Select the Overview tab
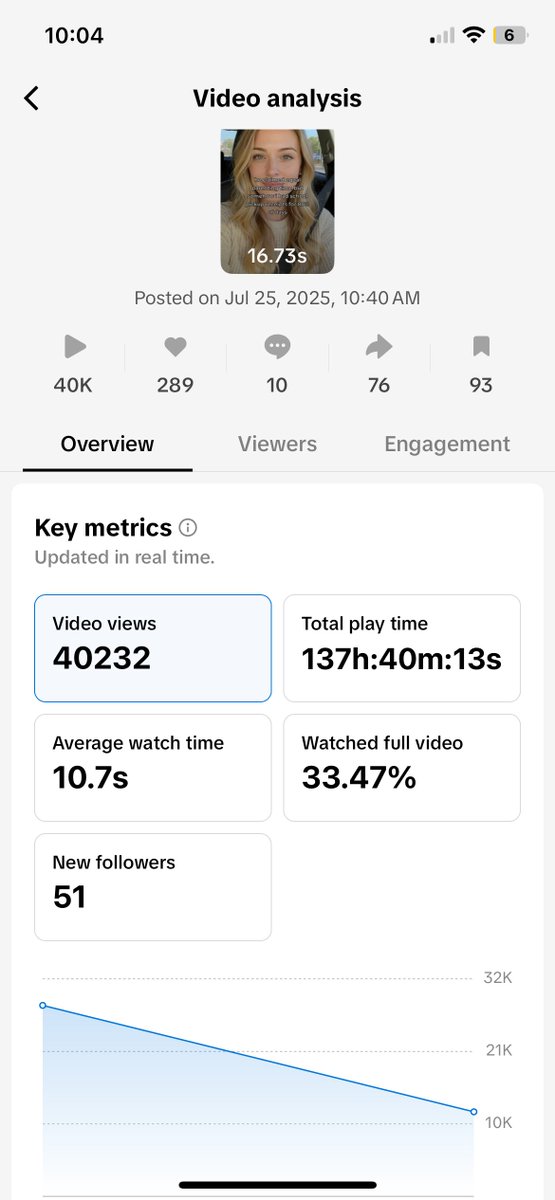 (x=107, y=444)
